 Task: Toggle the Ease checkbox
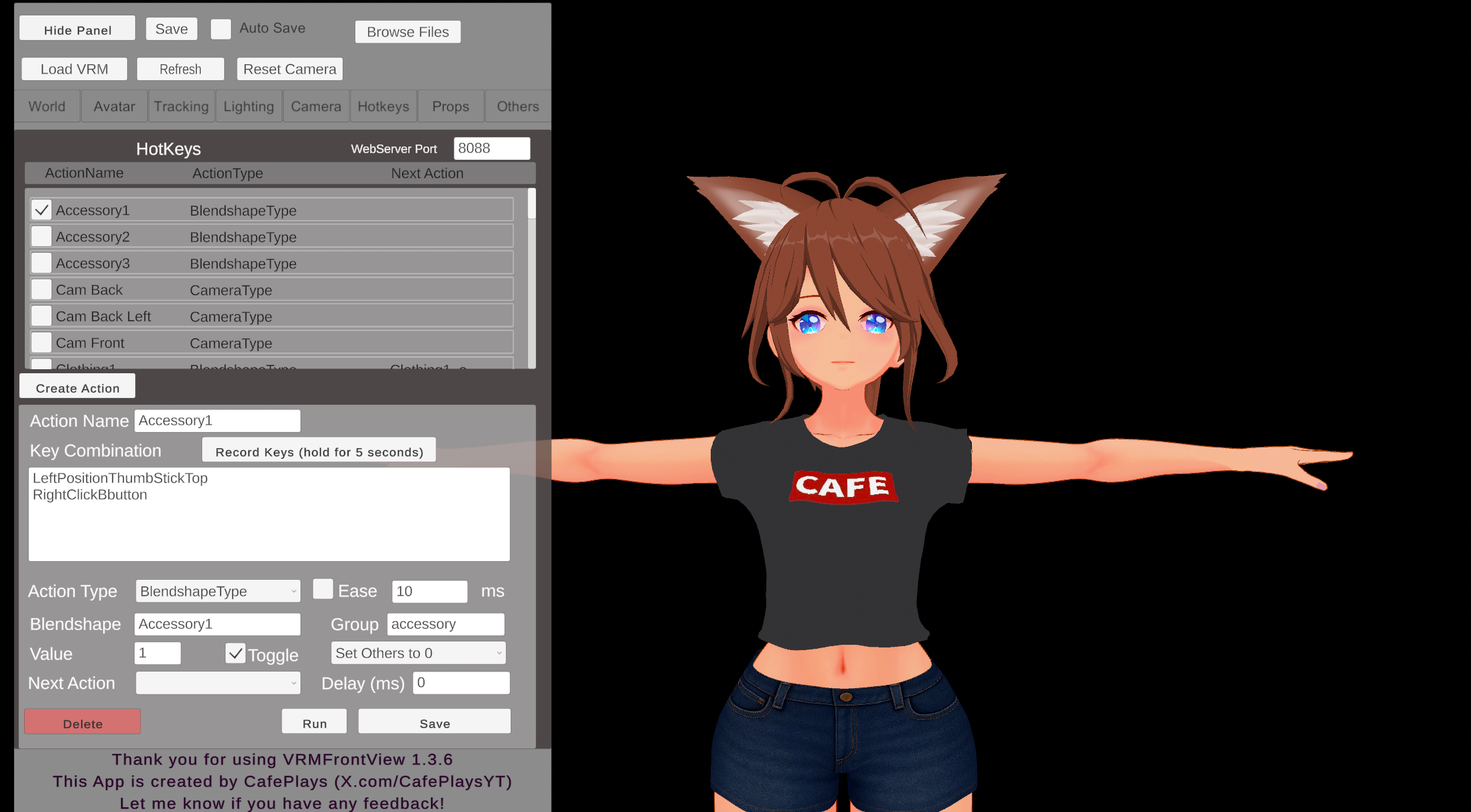tap(323, 589)
